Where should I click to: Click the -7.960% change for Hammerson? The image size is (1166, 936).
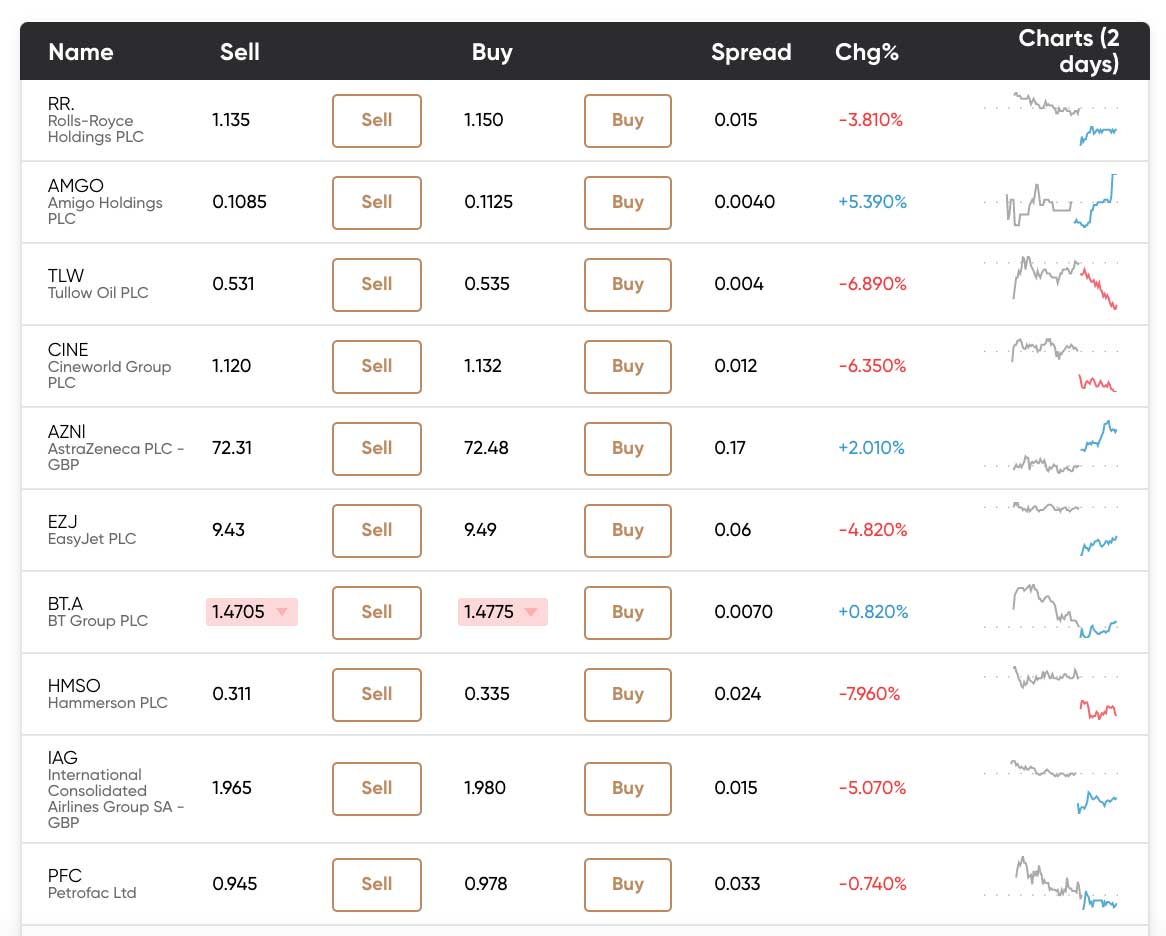(869, 694)
